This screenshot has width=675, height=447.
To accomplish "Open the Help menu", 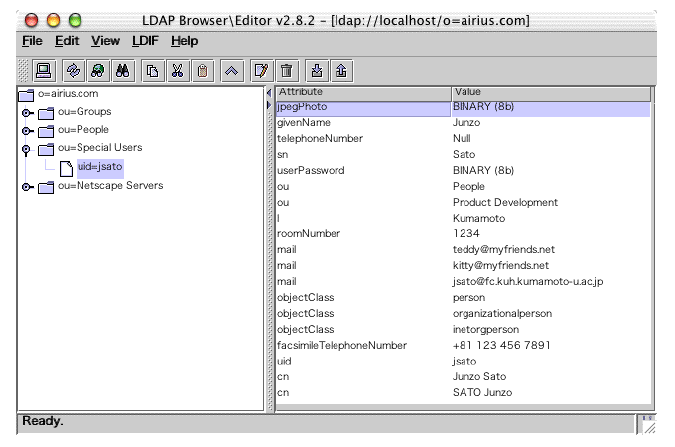I will tap(185, 41).
